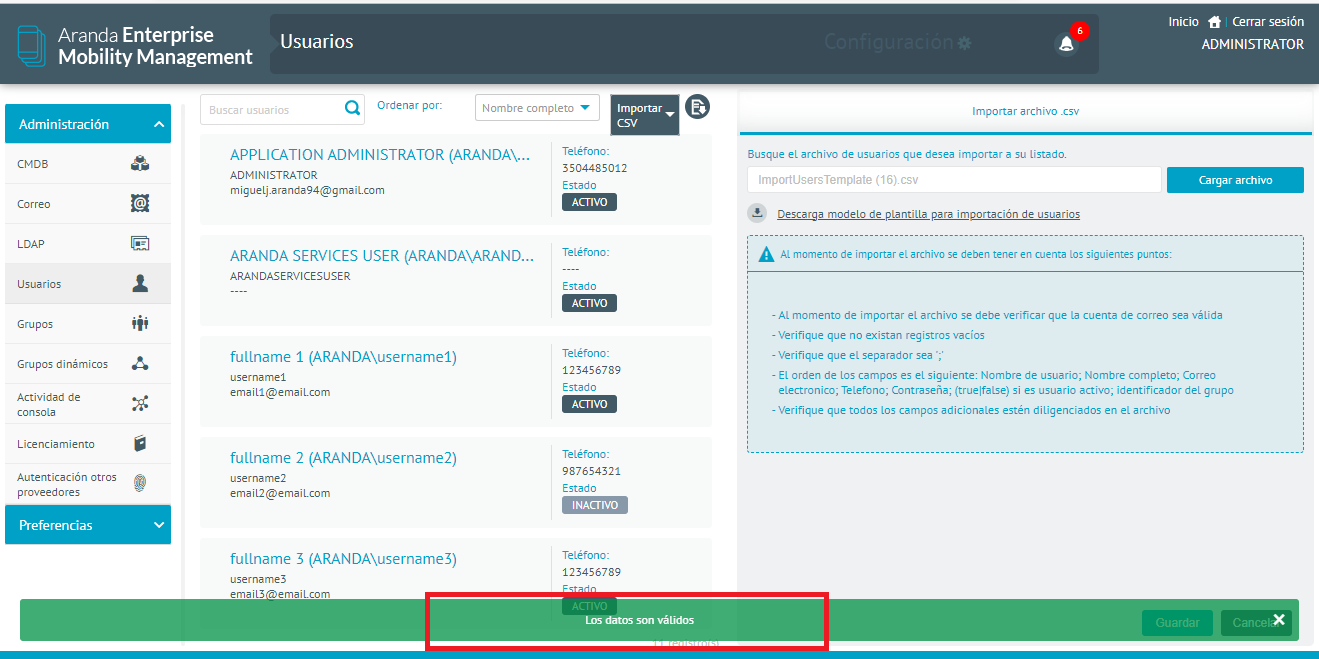
Task: Open the Importar CSV dropdown
Action: coord(645,115)
